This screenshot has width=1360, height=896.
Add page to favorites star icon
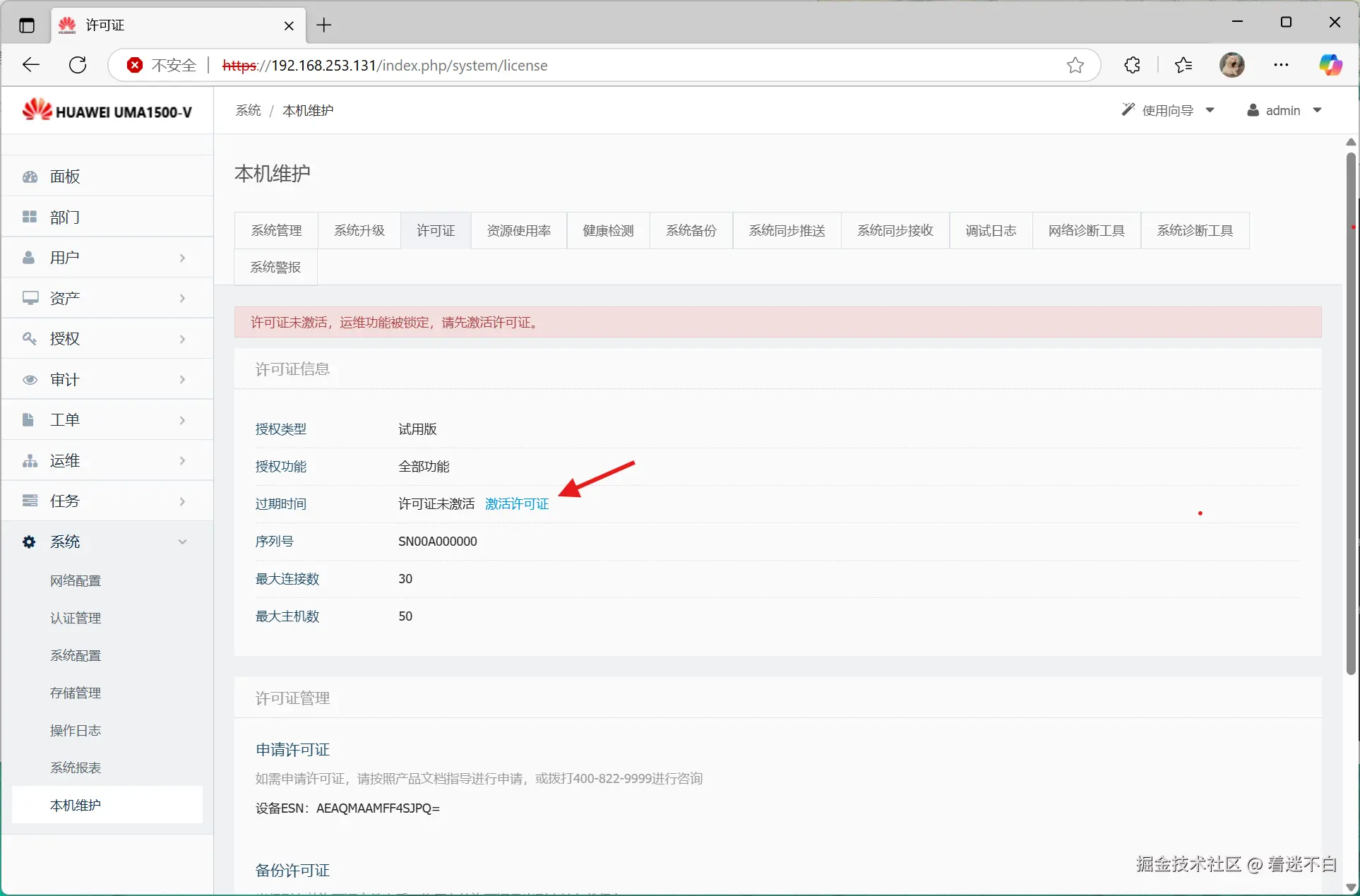[1075, 65]
